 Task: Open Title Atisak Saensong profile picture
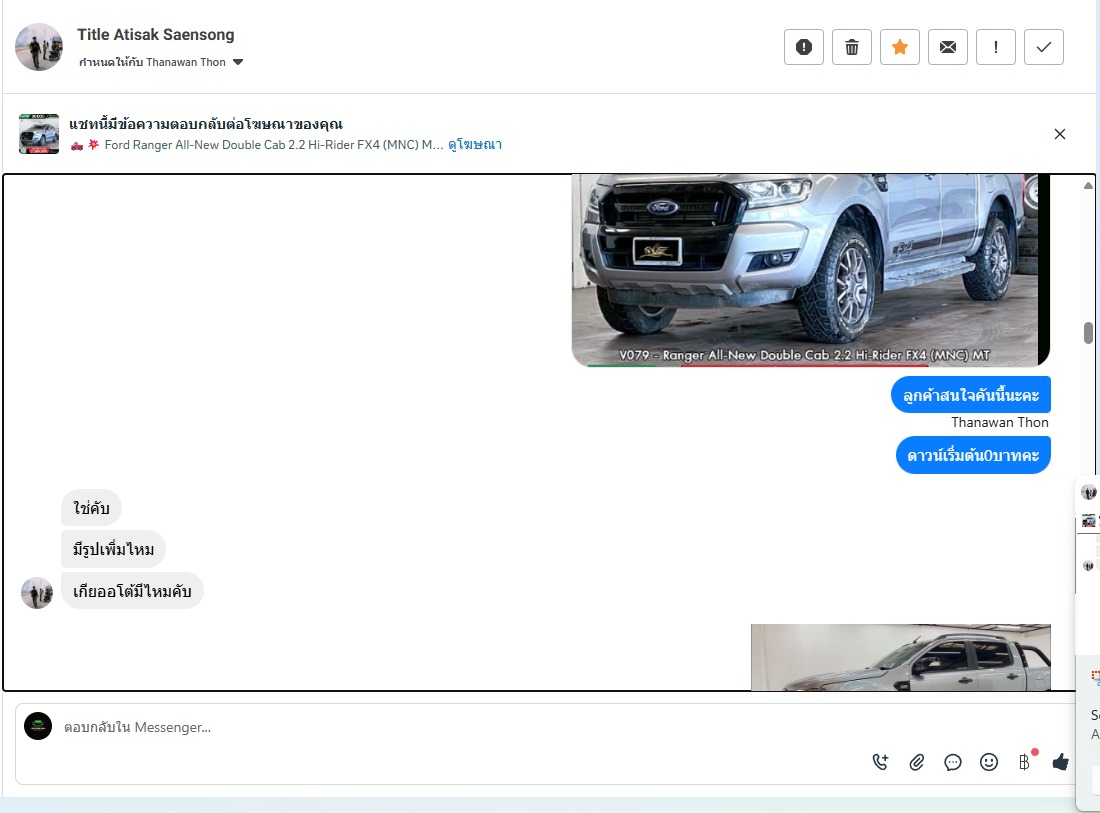[x=39, y=47]
